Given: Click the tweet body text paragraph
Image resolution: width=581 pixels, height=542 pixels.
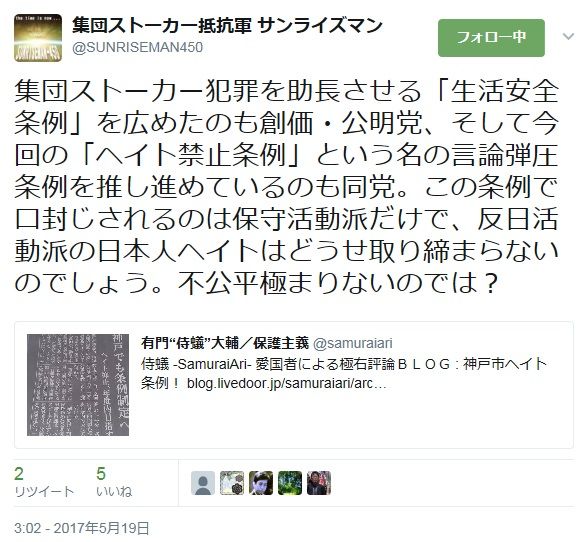Looking at the screenshot, I should (x=286, y=187).
